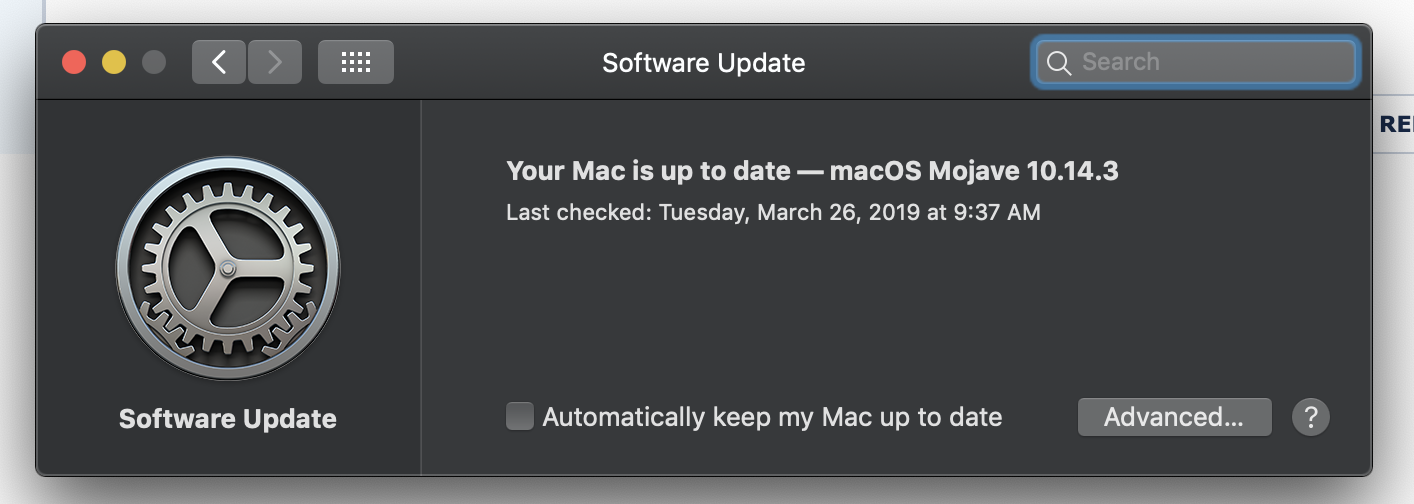The width and height of the screenshot is (1414, 504).
Task: Click the 'Your Mac is up to date' headline
Action: click(x=648, y=171)
